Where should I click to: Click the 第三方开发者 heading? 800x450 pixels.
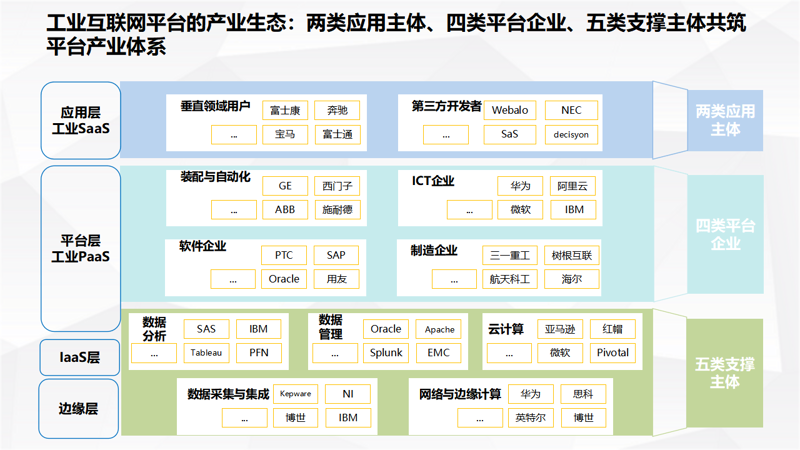(x=446, y=106)
